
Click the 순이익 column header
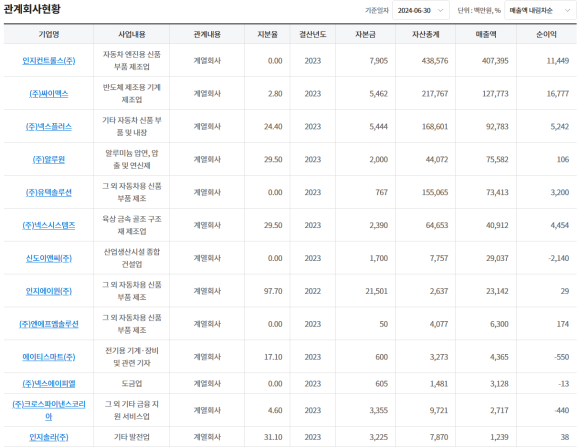tap(546, 34)
